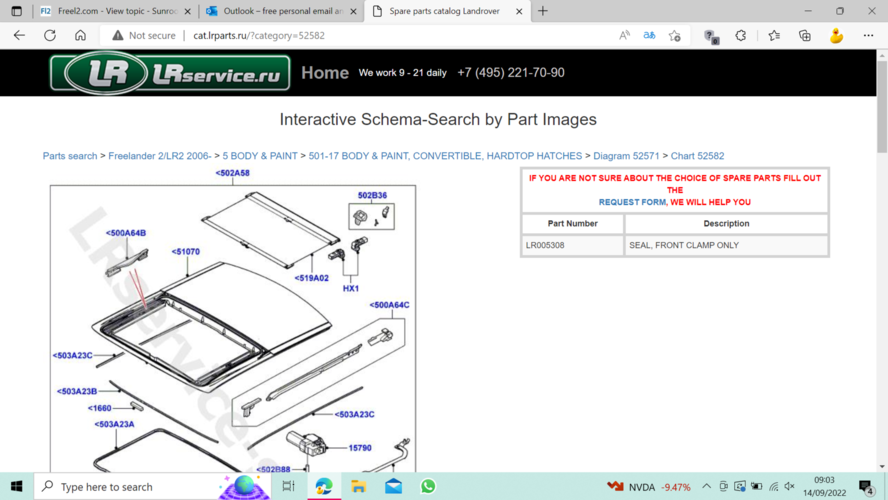
Task: Open Microsoft Edge from the taskbar
Action: [x=324, y=486]
